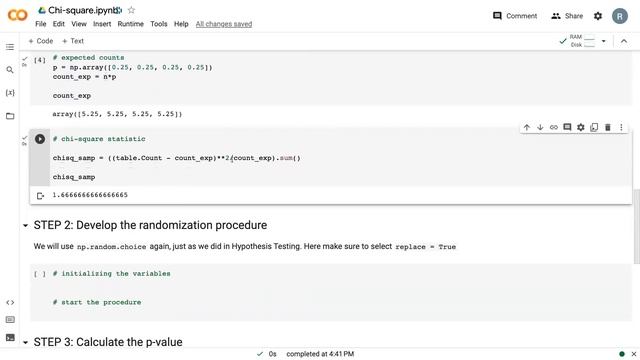This screenshot has height=360, width=640.
Task: Click into the initializing the variables cell
Action: click(331, 292)
